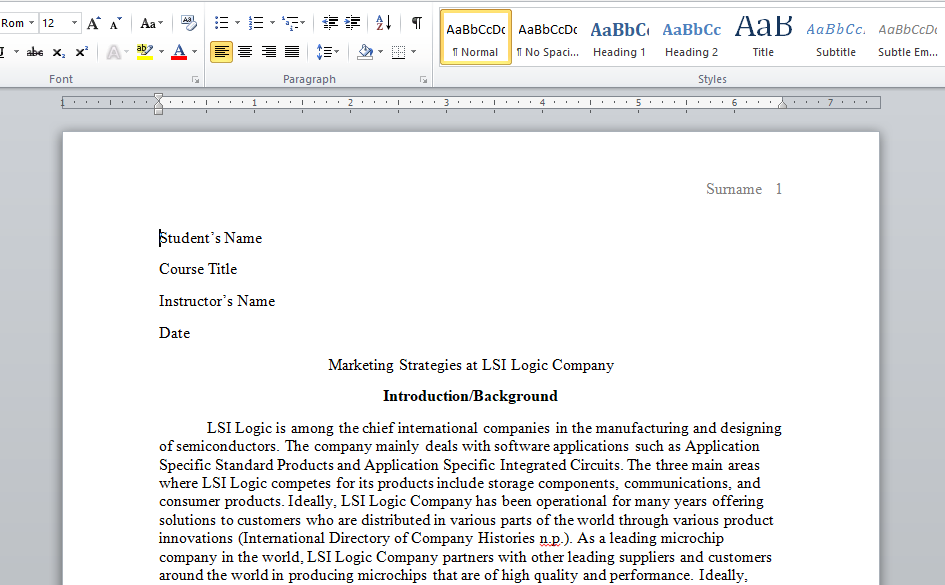The height and width of the screenshot is (585, 945).
Task: Open the bullet library dropdown arrow
Action: pos(237,23)
